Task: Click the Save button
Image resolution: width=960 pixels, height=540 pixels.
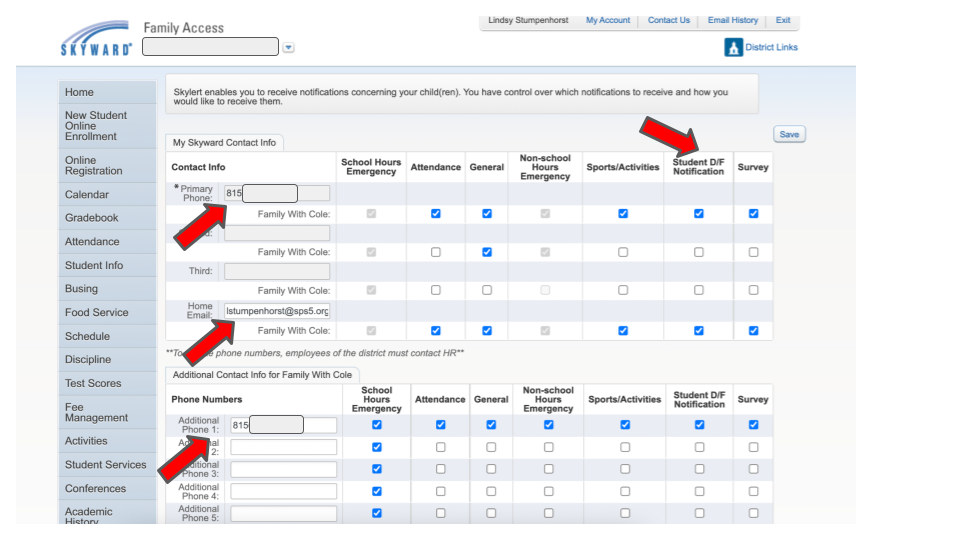Action: 789,134
